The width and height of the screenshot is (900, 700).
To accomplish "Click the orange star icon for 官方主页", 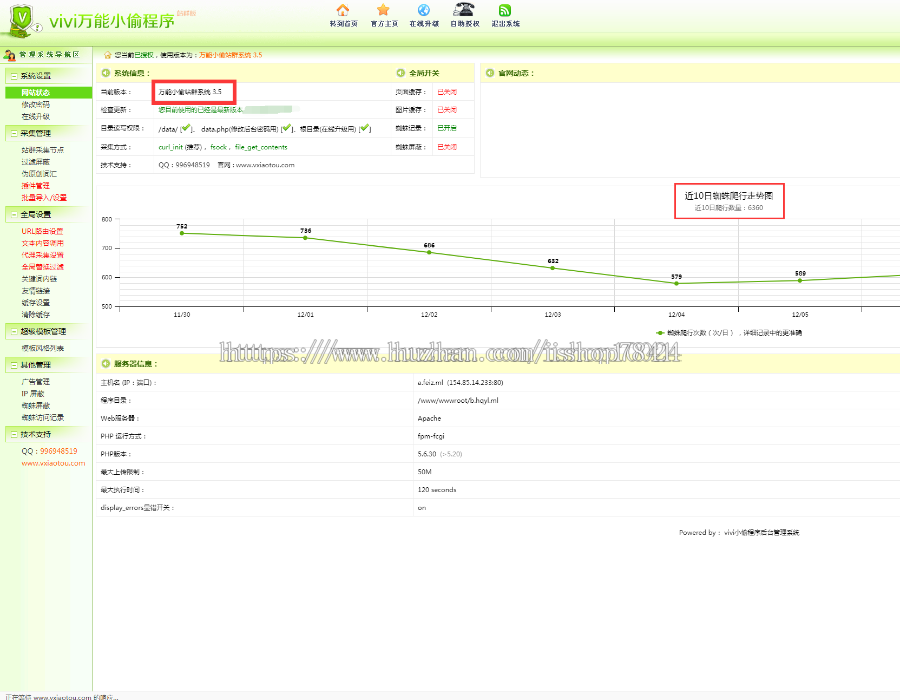I will (x=383, y=10).
